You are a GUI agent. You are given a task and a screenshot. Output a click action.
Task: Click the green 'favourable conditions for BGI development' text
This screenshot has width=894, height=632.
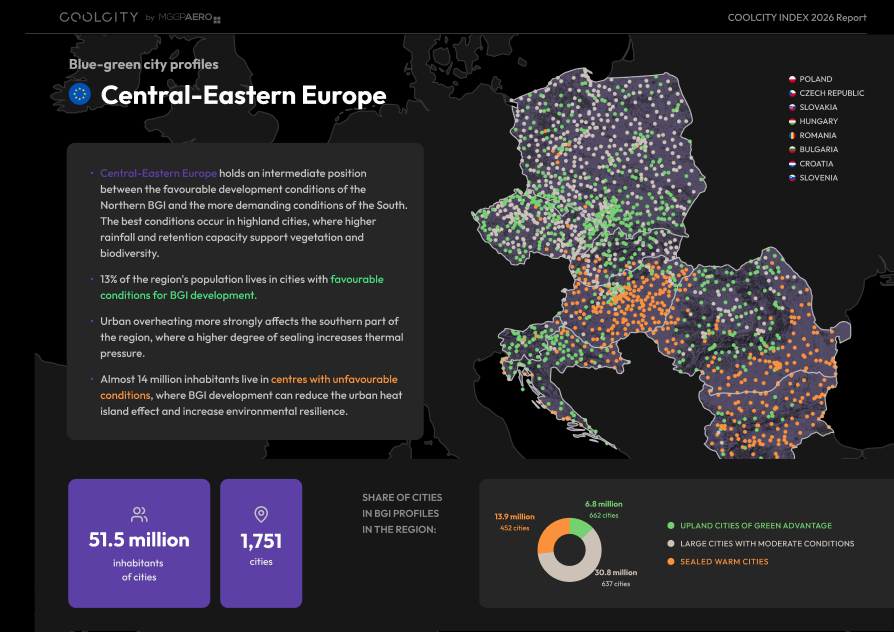[x=242, y=287]
